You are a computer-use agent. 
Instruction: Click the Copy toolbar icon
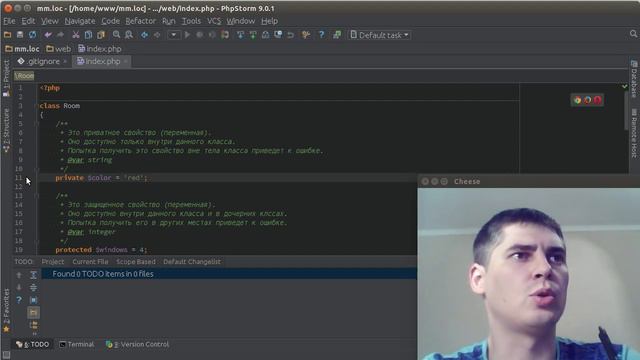(x=88, y=35)
